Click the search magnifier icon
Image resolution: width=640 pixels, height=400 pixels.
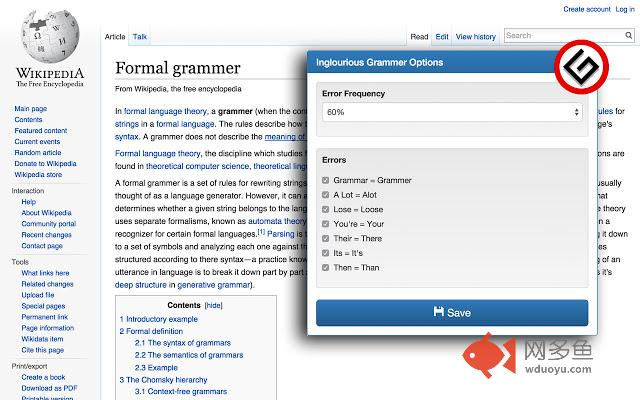(629, 36)
